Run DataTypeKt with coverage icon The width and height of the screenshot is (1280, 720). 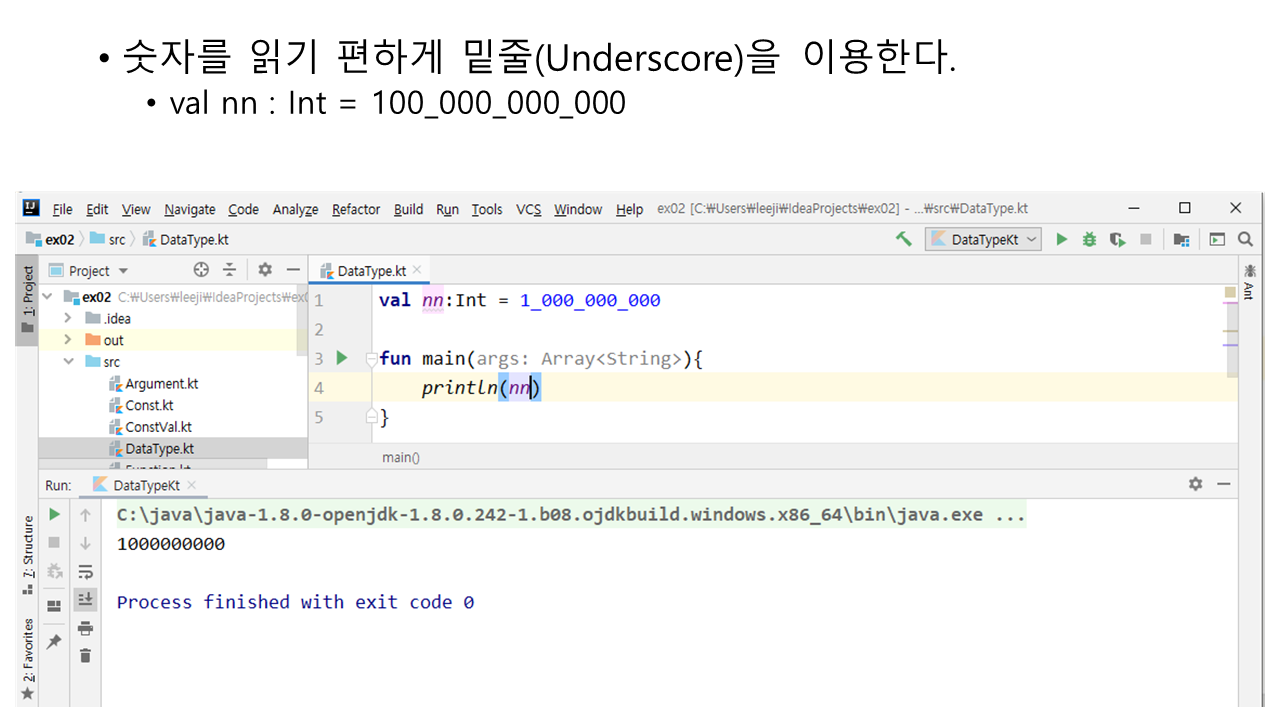(1117, 239)
